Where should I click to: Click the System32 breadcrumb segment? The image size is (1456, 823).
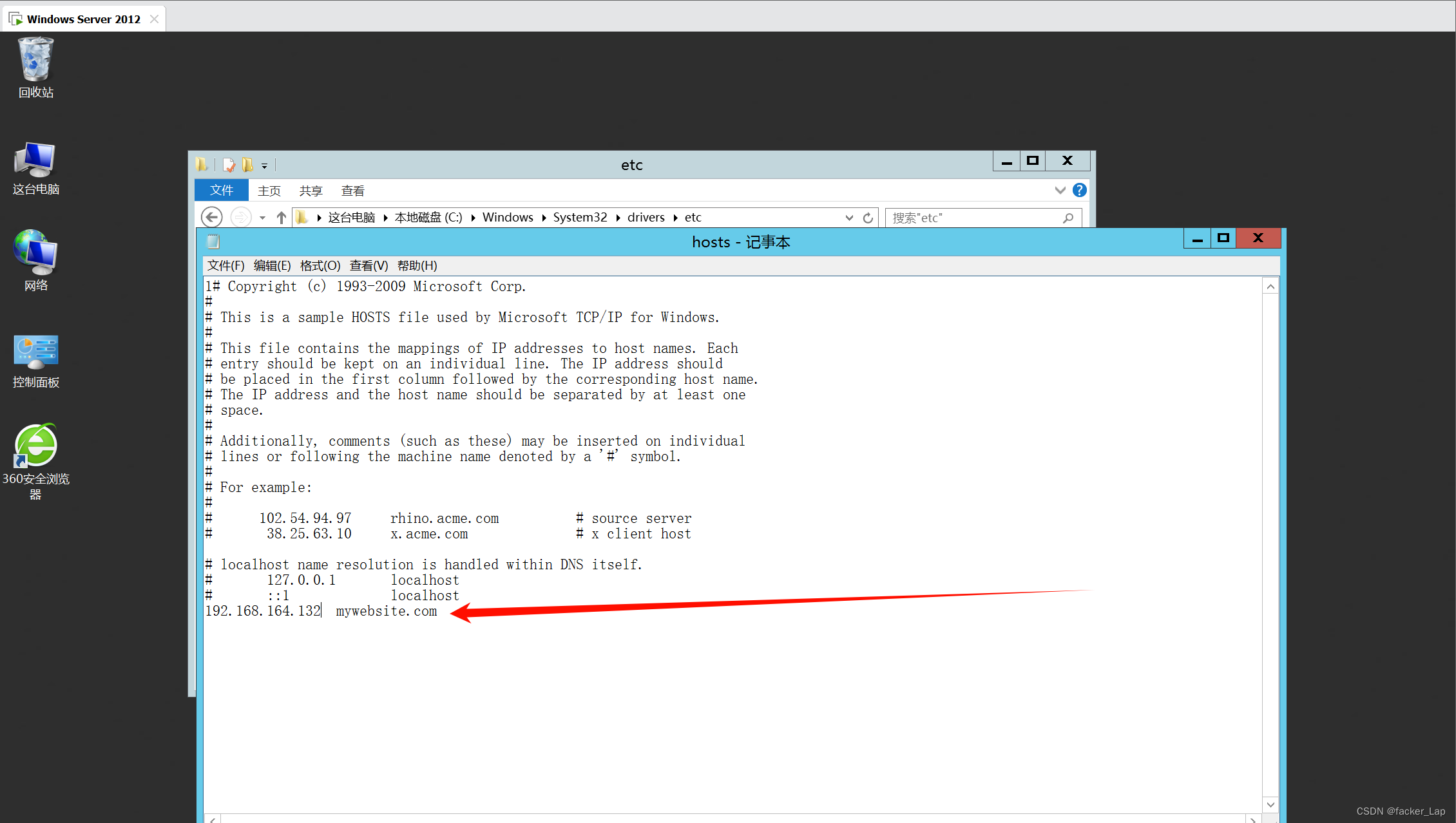tap(580, 218)
